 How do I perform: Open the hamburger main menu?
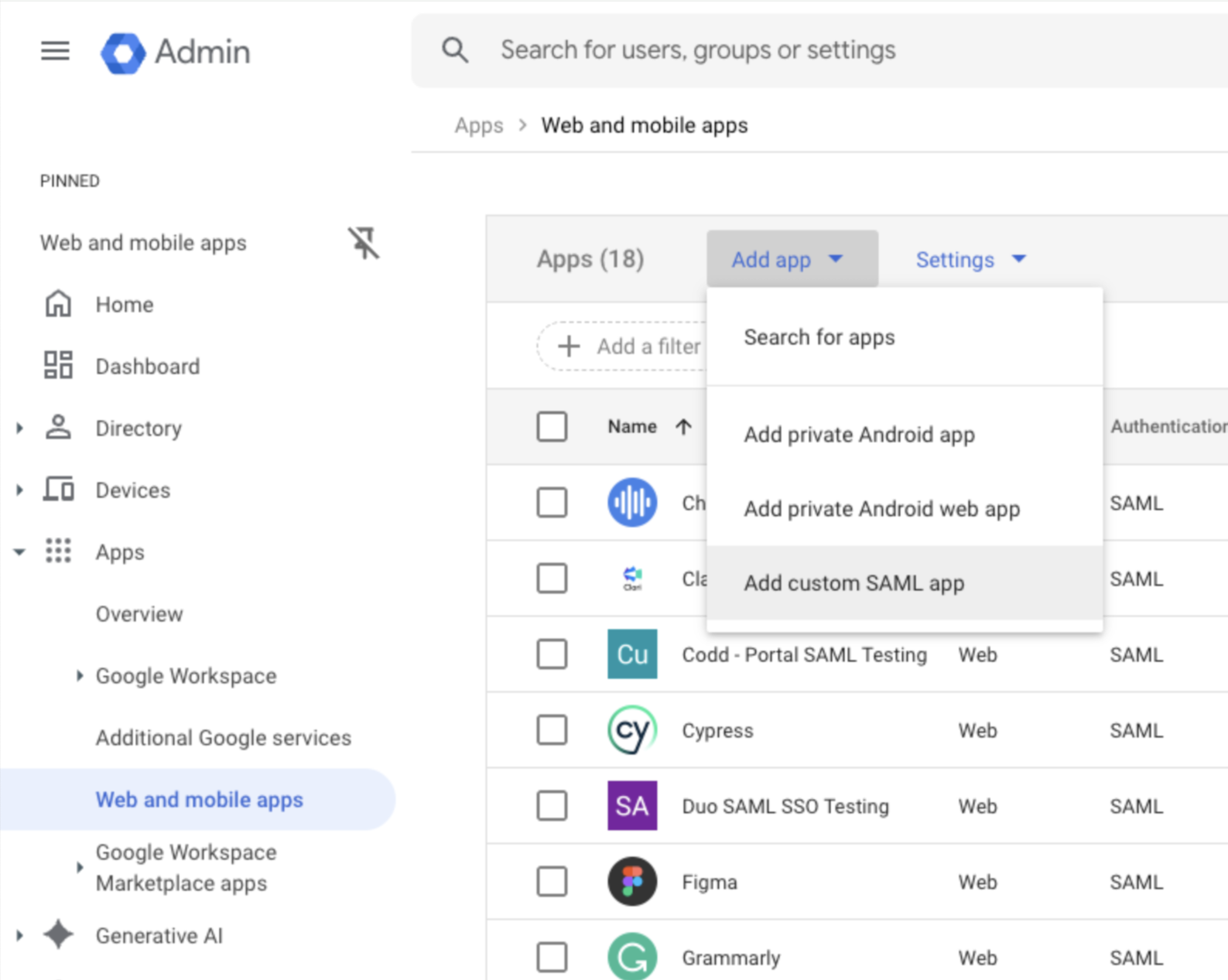coord(55,51)
